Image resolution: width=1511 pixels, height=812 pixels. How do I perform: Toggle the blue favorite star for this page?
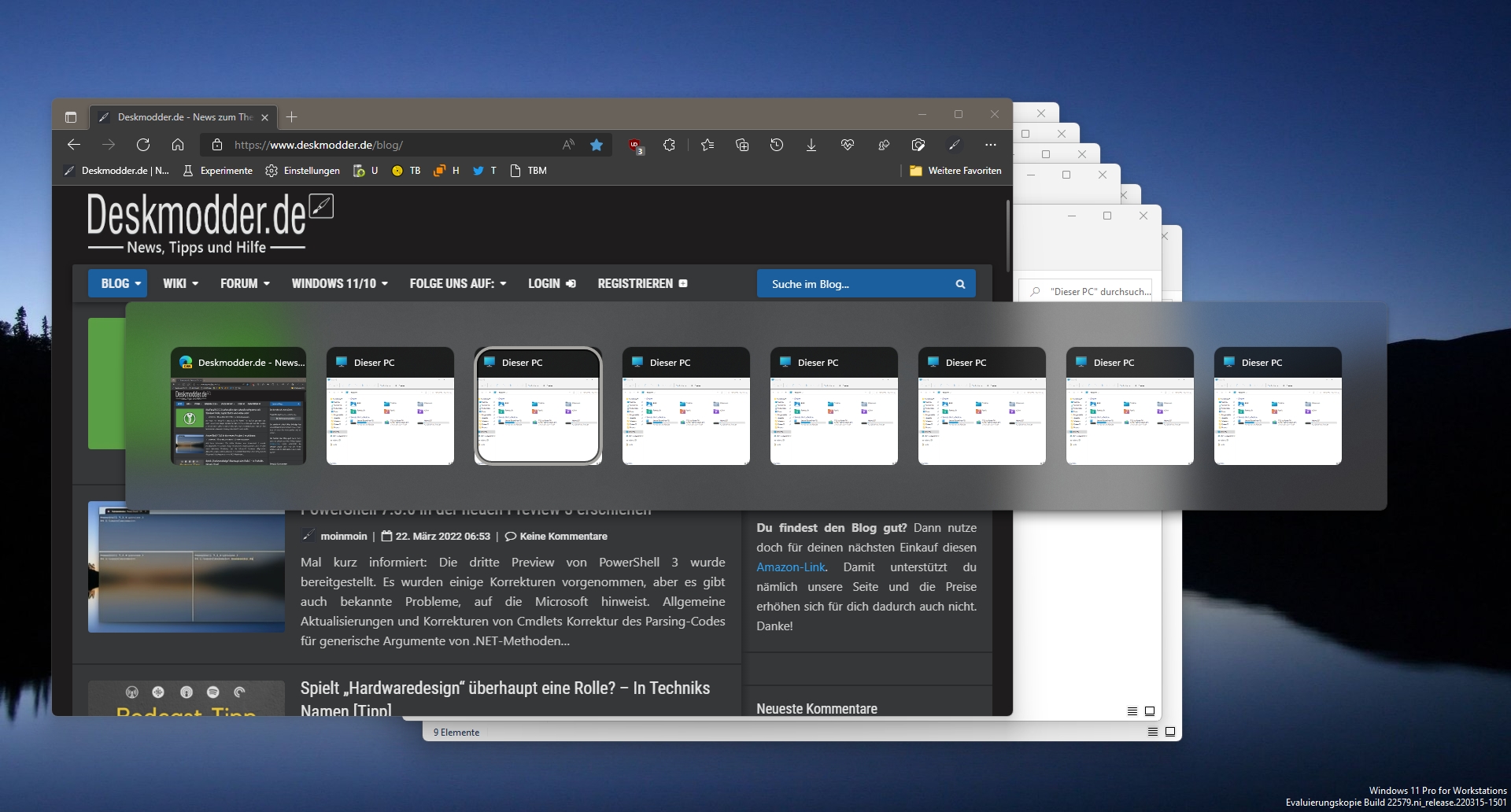[x=597, y=145]
